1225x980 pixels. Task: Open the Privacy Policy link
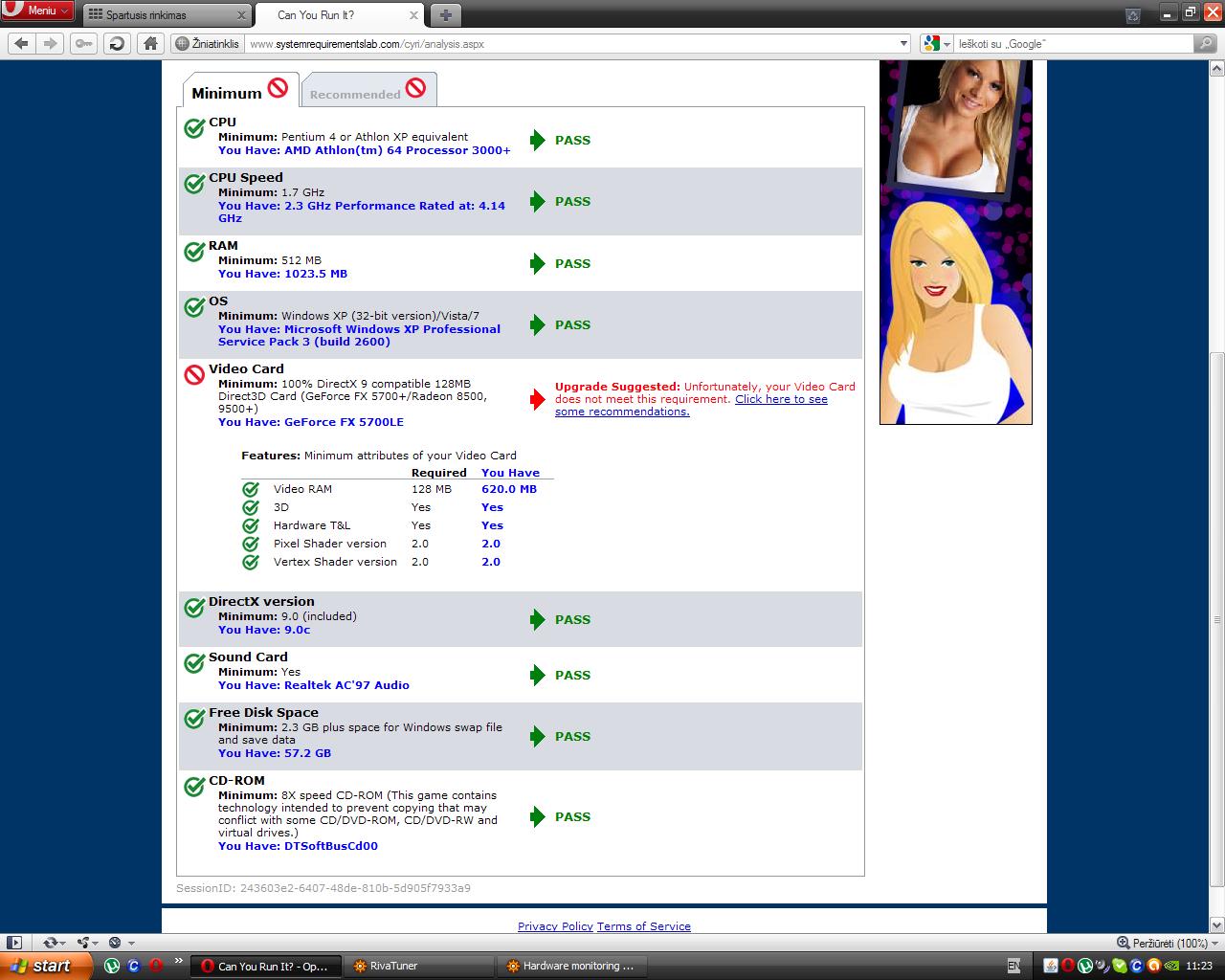tap(555, 926)
